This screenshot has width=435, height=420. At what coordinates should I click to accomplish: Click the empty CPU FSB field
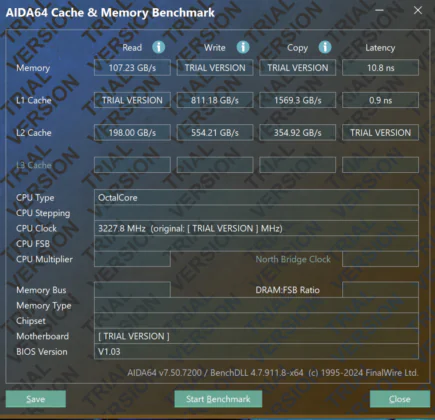coord(256,244)
